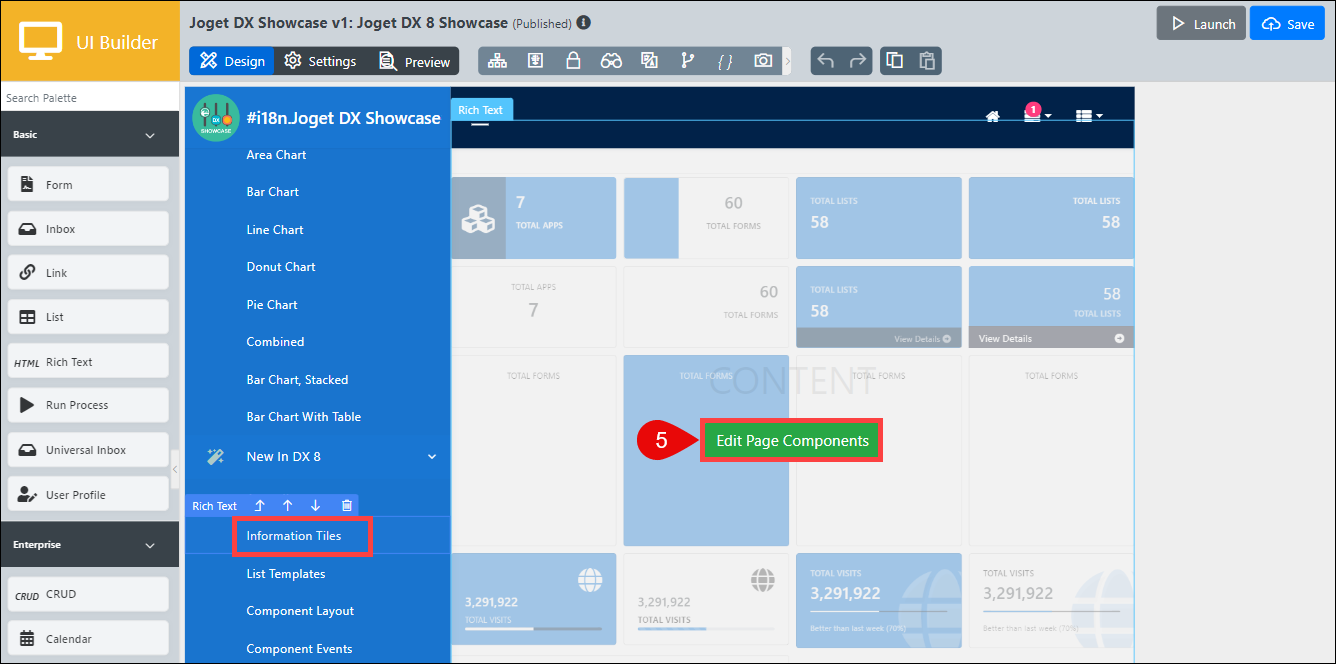Click the Launch button

[x=1201, y=23]
